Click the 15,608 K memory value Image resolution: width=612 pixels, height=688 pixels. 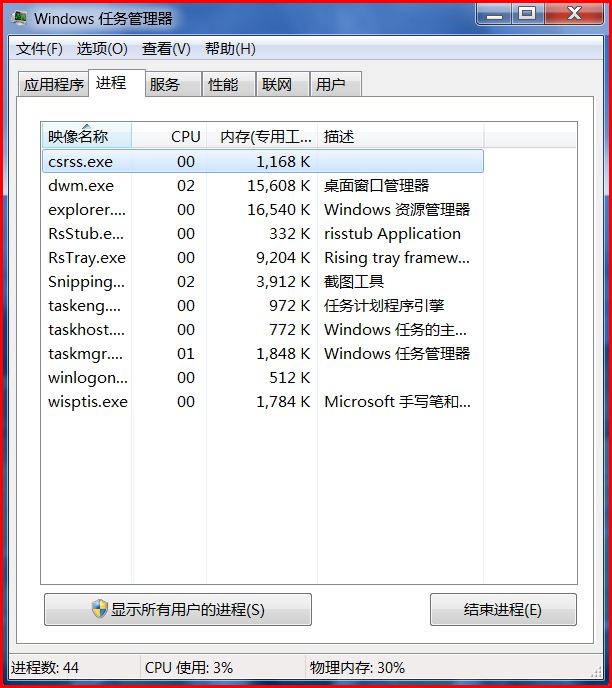279,186
